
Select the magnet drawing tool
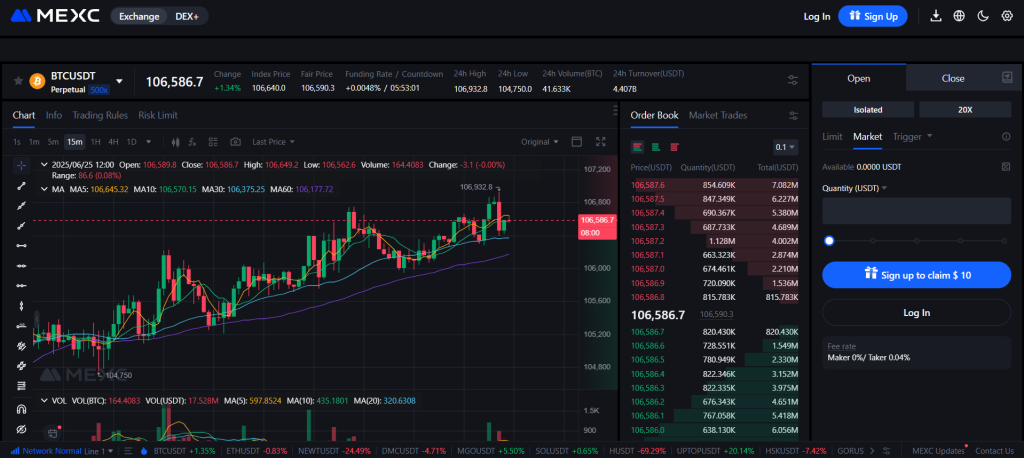point(21,409)
